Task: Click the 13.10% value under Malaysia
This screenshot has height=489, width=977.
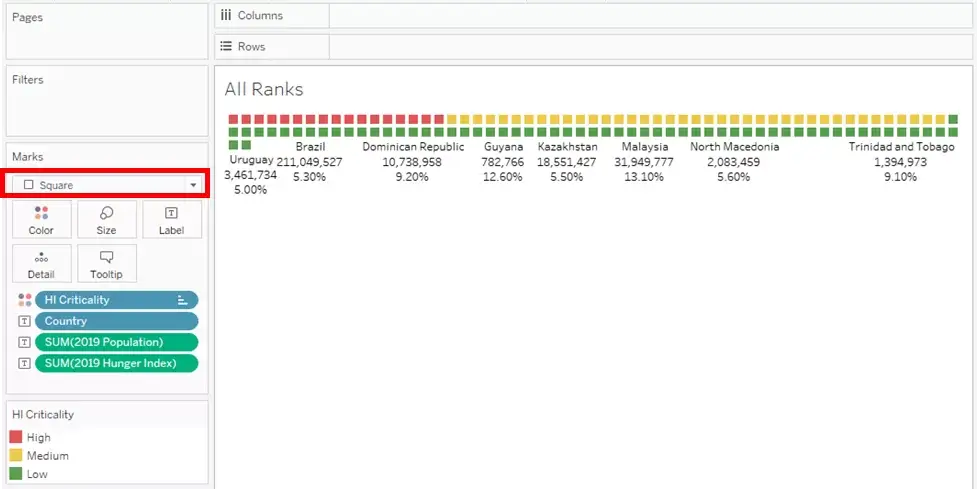Action: [x=645, y=177]
